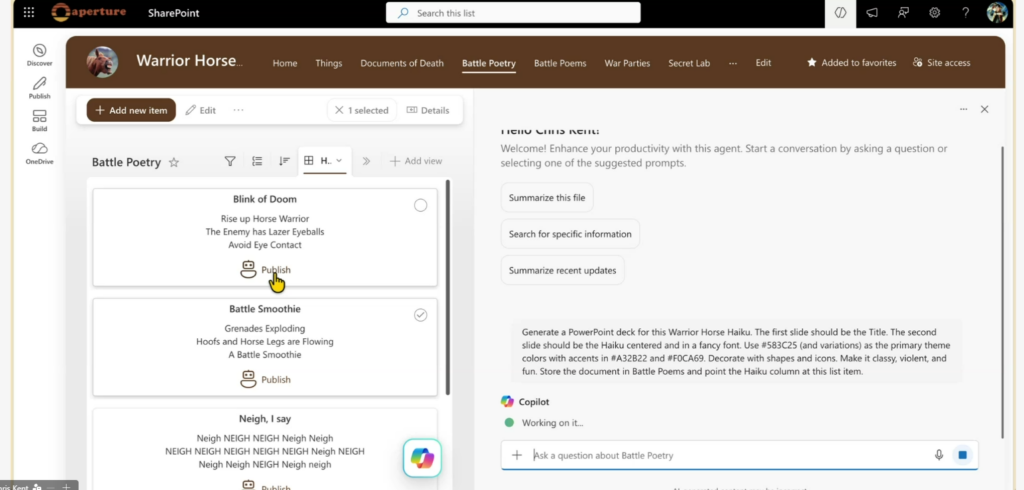Choose Summarize this file prompt
The image size is (1024, 490).
[x=547, y=197]
